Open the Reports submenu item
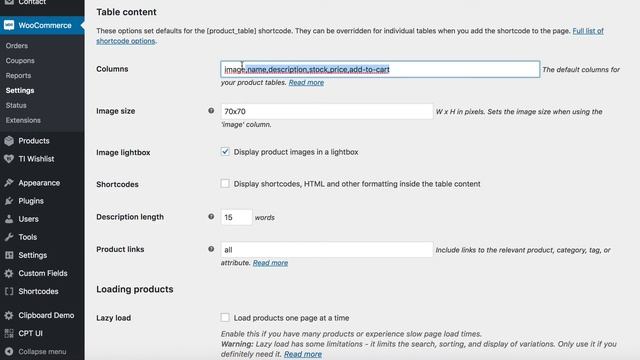 (x=18, y=76)
